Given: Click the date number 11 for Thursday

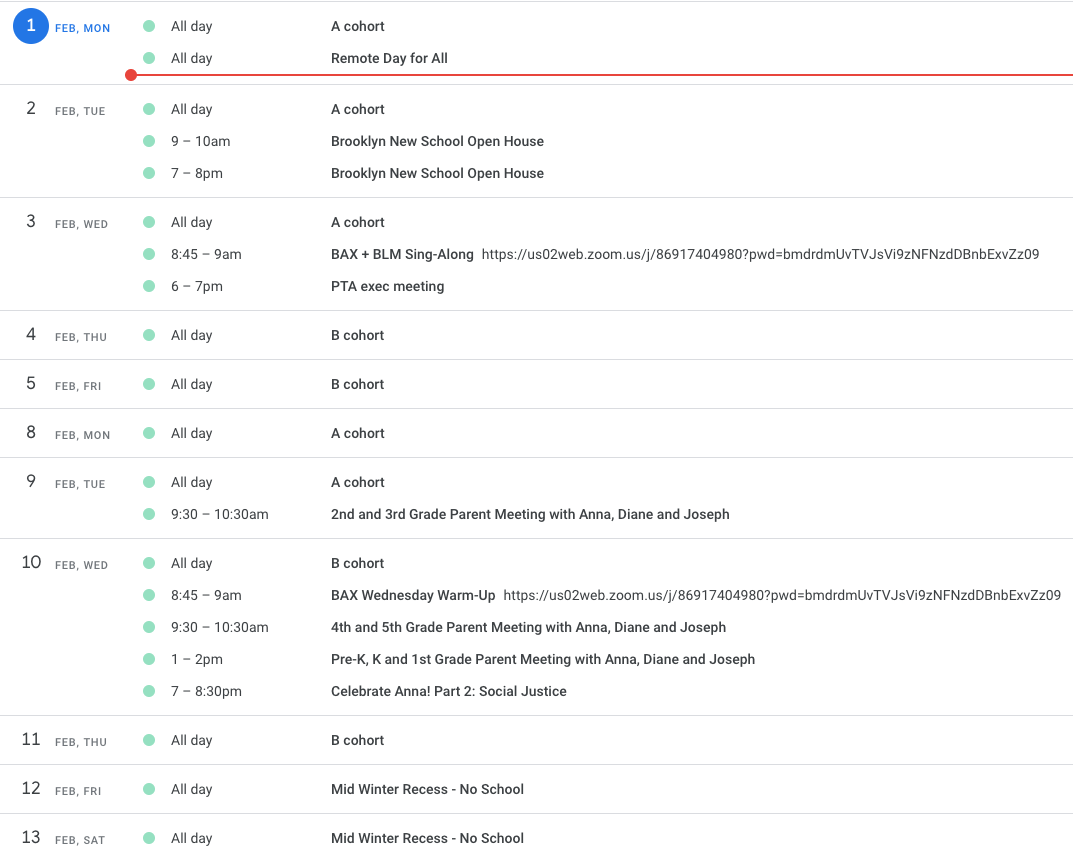Looking at the screenshot, I should point(31,739).
